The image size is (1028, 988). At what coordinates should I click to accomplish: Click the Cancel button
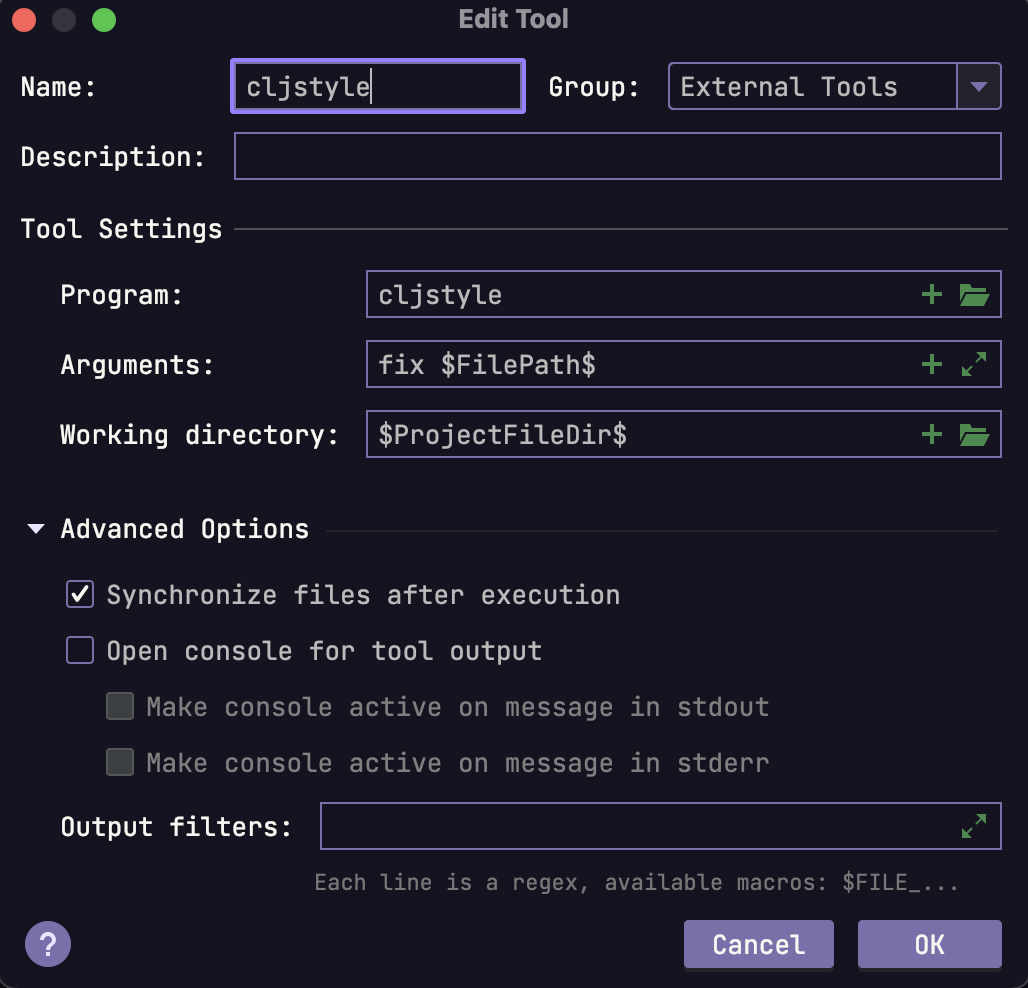tap(759, 944)
